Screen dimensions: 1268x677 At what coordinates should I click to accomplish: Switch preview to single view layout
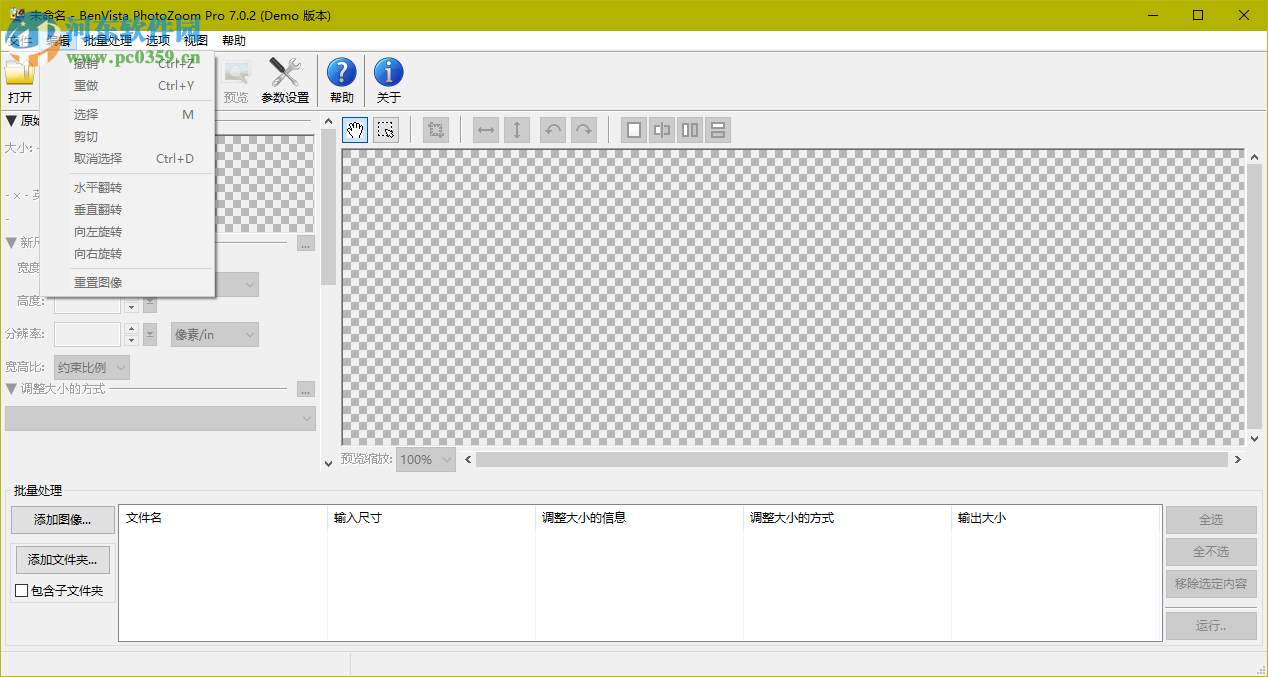633,129
